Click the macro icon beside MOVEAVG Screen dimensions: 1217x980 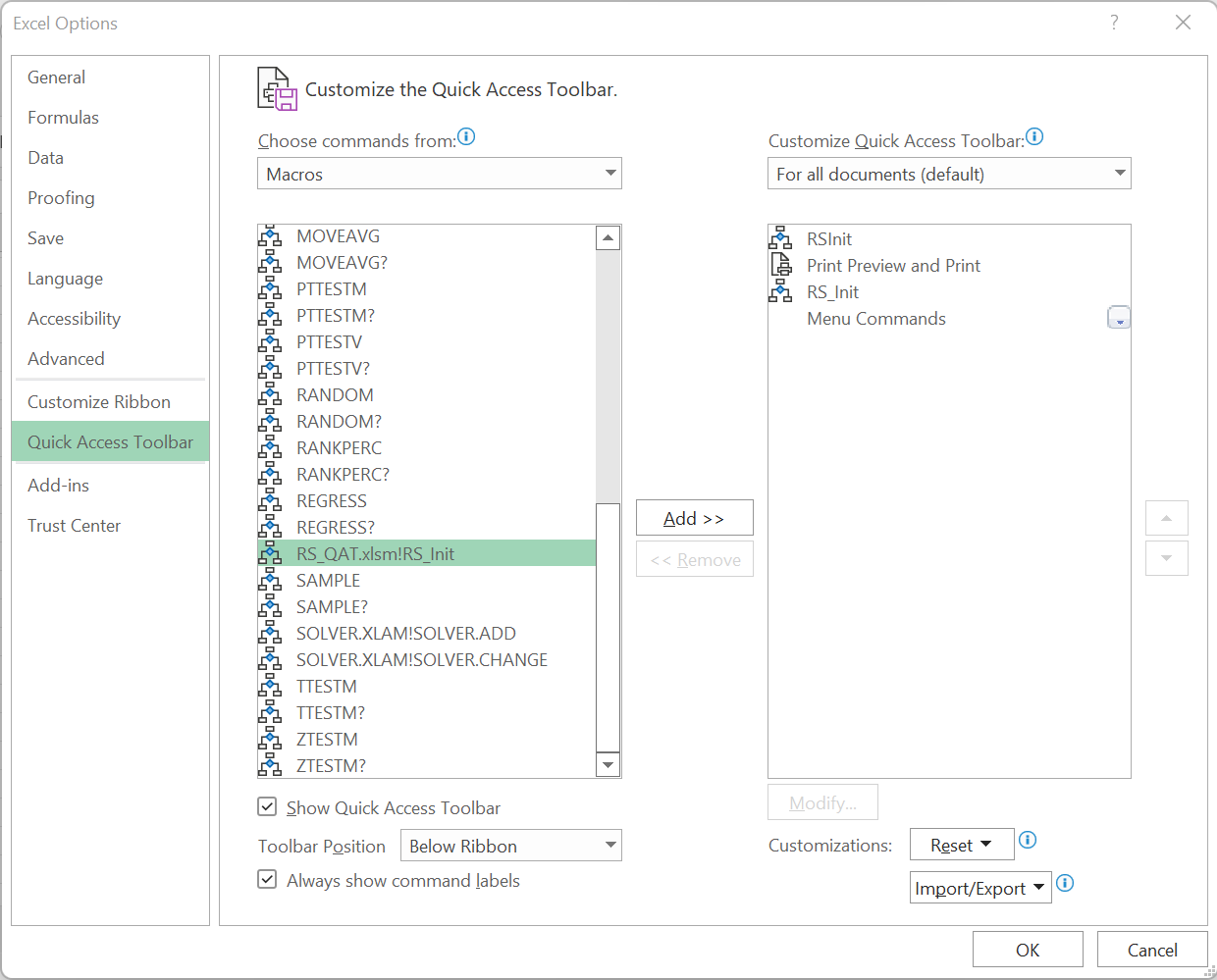point(269,236)
